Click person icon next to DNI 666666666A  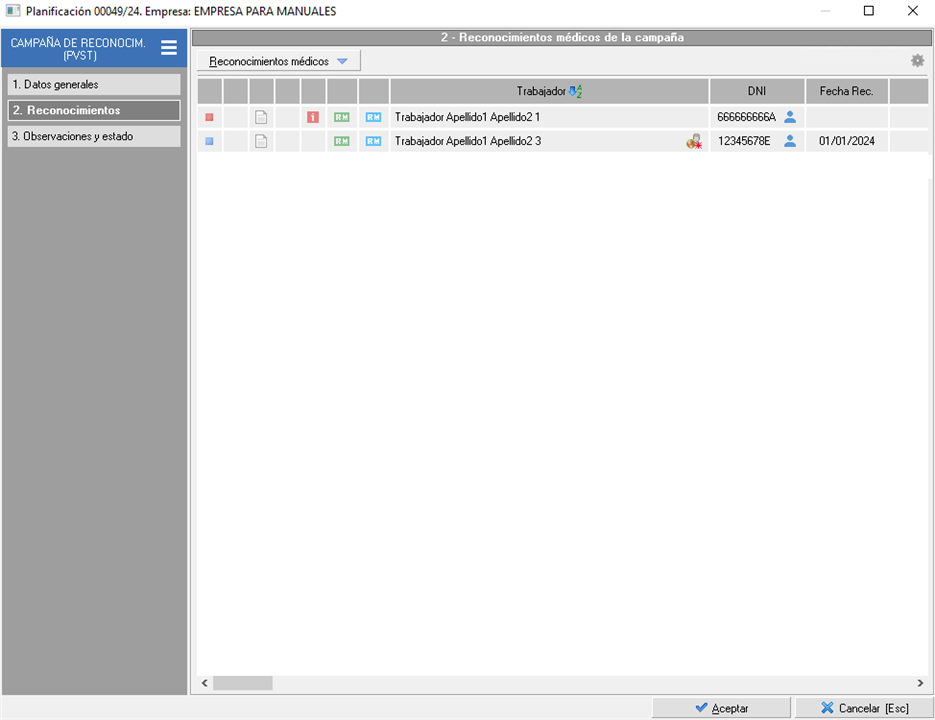coord(790,117)
